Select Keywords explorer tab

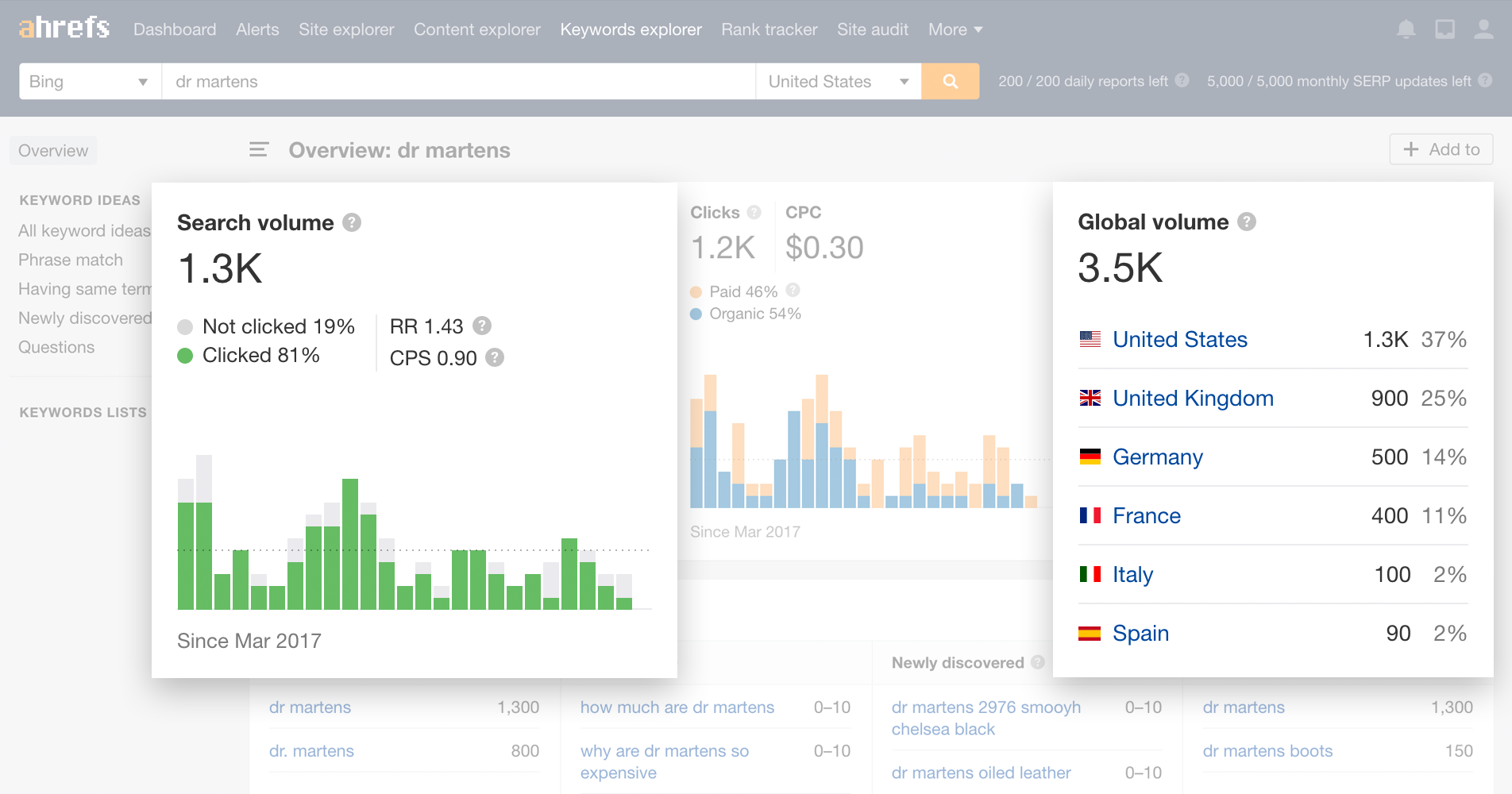tap(631, 29)
